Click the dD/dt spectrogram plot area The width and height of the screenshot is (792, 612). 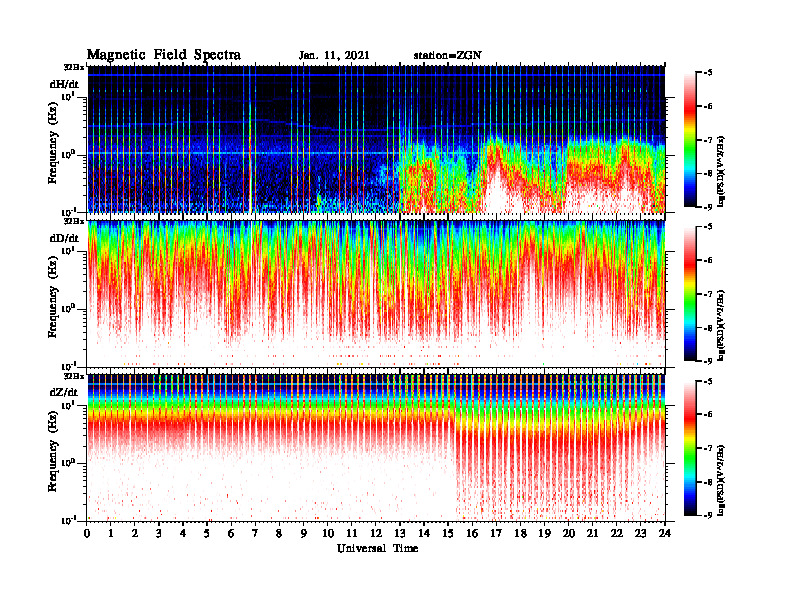point(376,293)
